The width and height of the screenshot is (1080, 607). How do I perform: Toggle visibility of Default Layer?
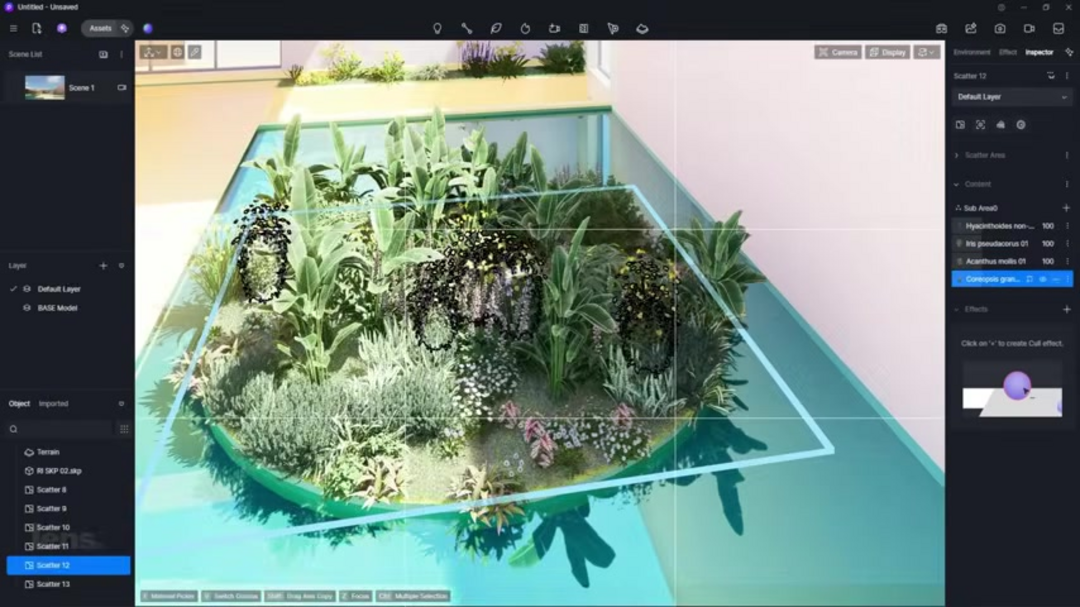27,289
